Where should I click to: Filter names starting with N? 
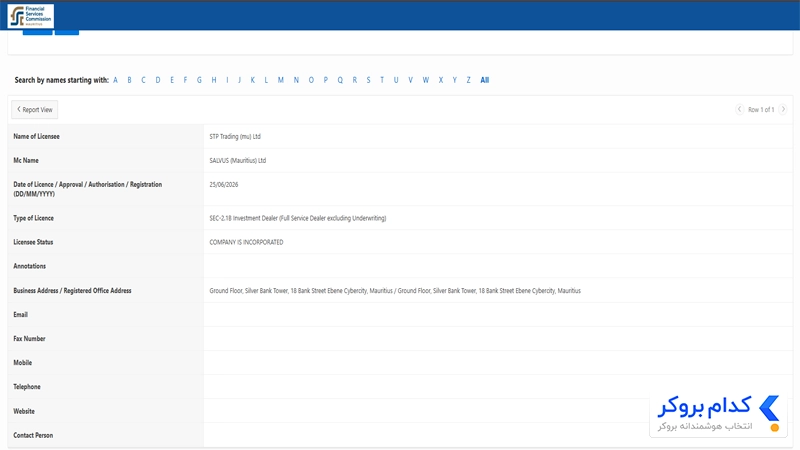(x=296, y=80)
